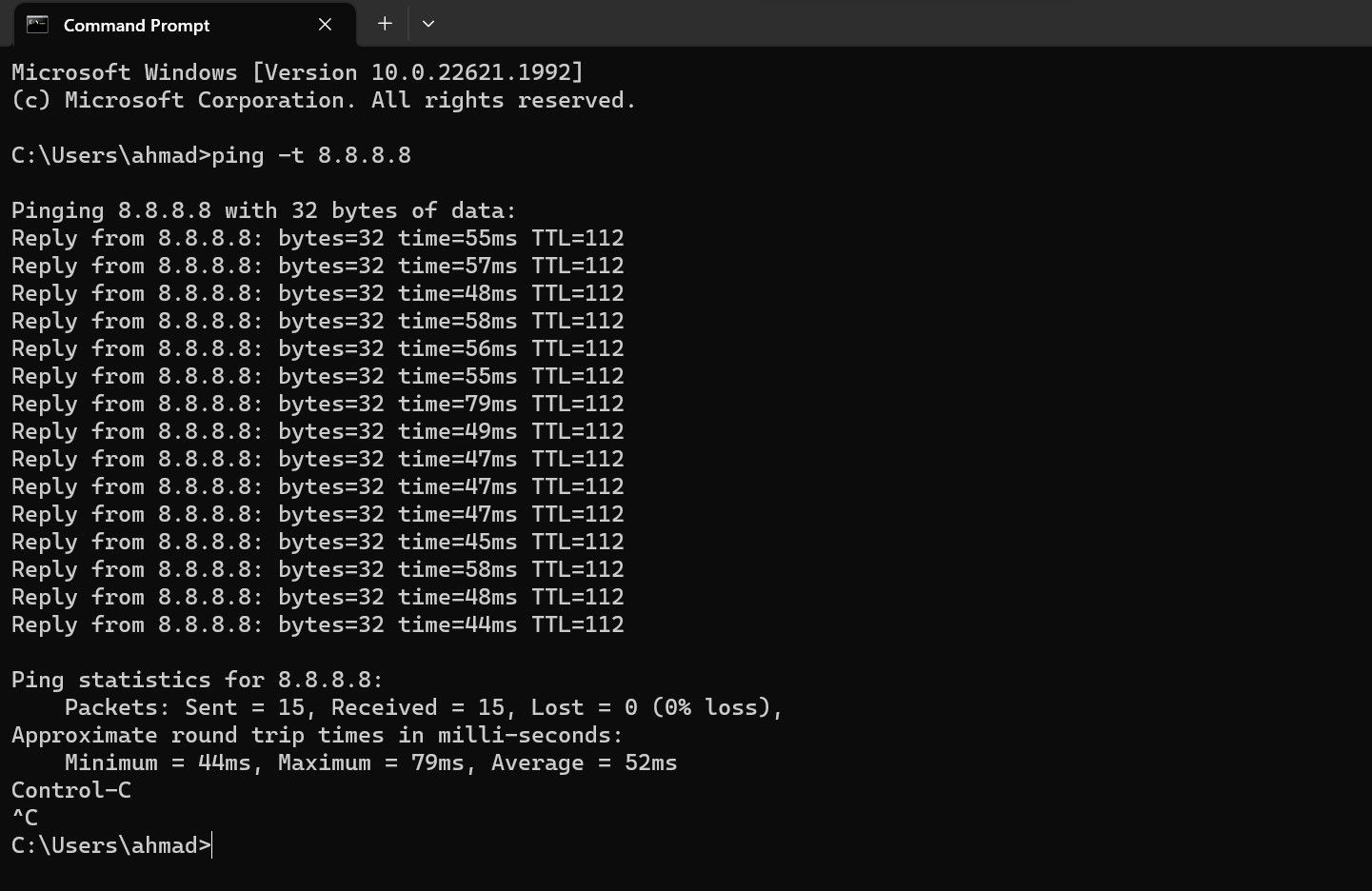Open the new tab dropdown chevron
This screenshot has height=891, width=1372.
click(x=428, y=24)
